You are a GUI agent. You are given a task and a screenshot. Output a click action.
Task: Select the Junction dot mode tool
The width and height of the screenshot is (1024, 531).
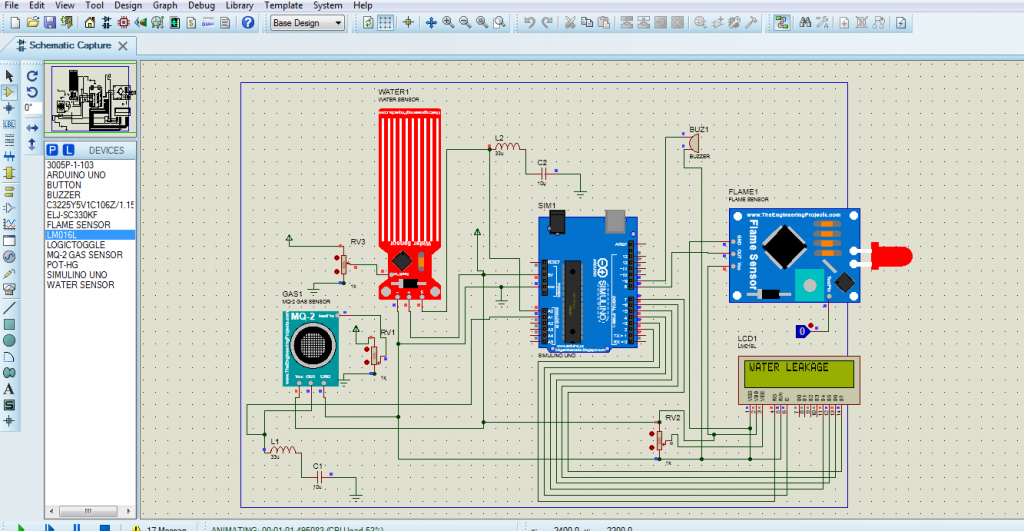tap(9, 108)
